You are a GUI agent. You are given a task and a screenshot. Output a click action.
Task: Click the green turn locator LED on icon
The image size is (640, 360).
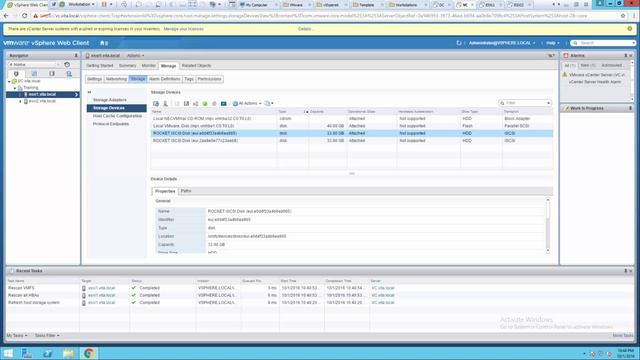[x=205, y=104]
